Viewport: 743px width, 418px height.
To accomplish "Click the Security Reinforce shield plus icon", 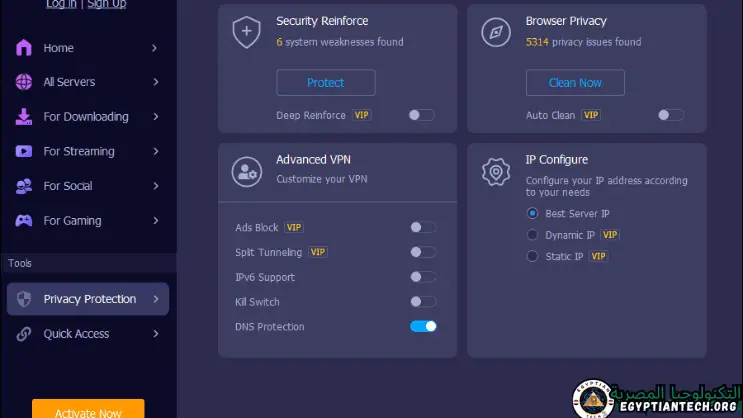I will 246,32.
